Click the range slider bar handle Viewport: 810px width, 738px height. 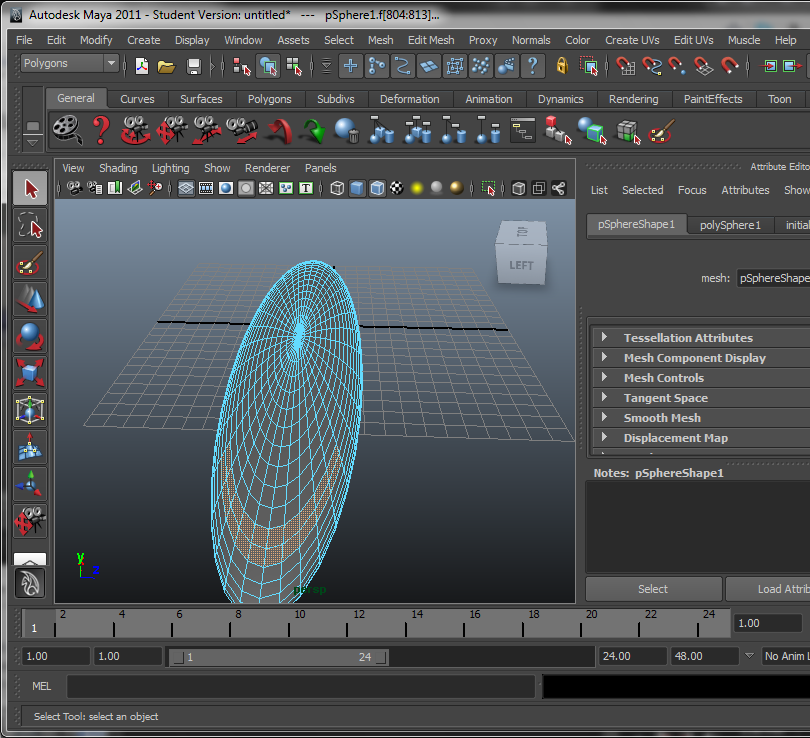coord(278,657)
